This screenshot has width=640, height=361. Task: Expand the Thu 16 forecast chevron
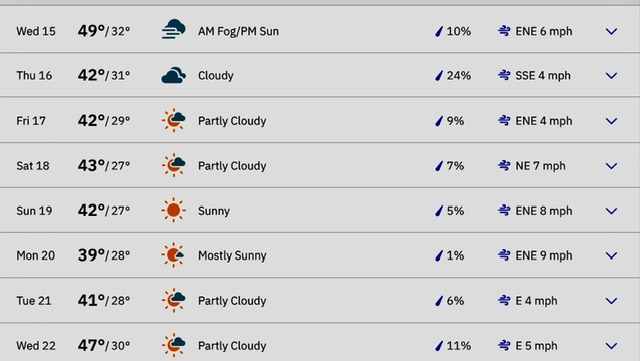click(611, 76)
